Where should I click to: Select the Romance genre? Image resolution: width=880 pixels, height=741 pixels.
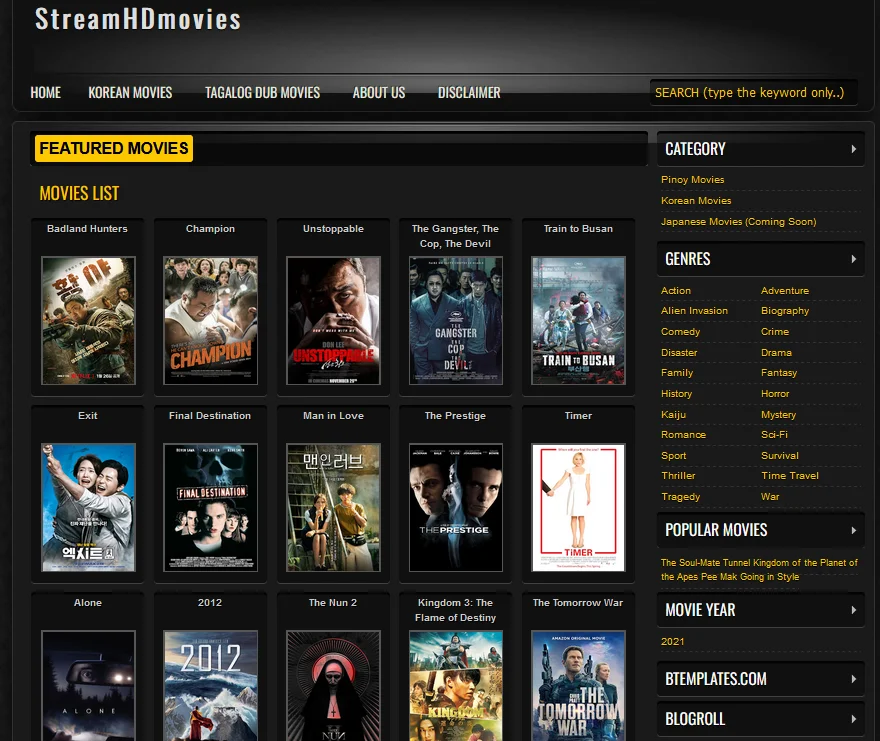coord(683,434)
